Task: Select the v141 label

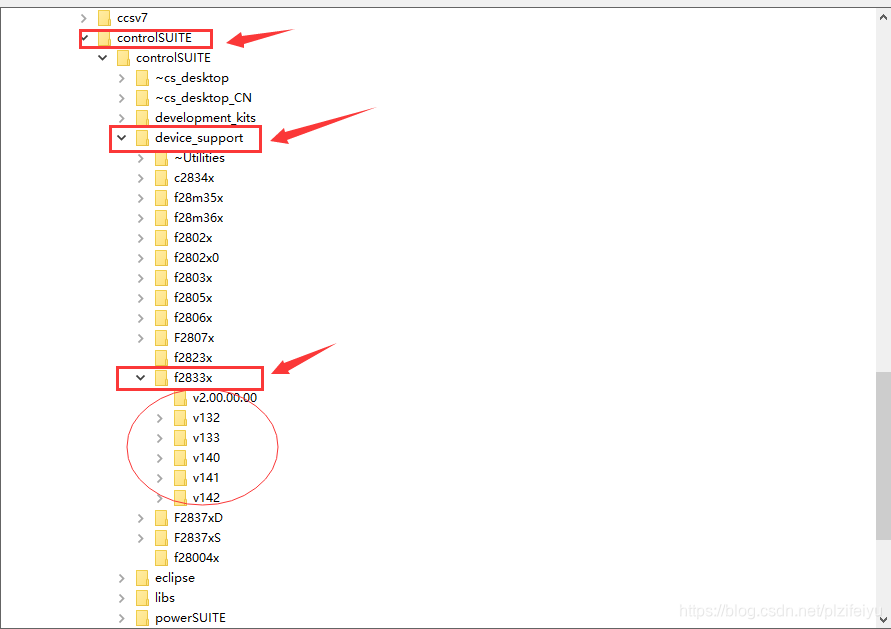Action: [x=206, y=478]
